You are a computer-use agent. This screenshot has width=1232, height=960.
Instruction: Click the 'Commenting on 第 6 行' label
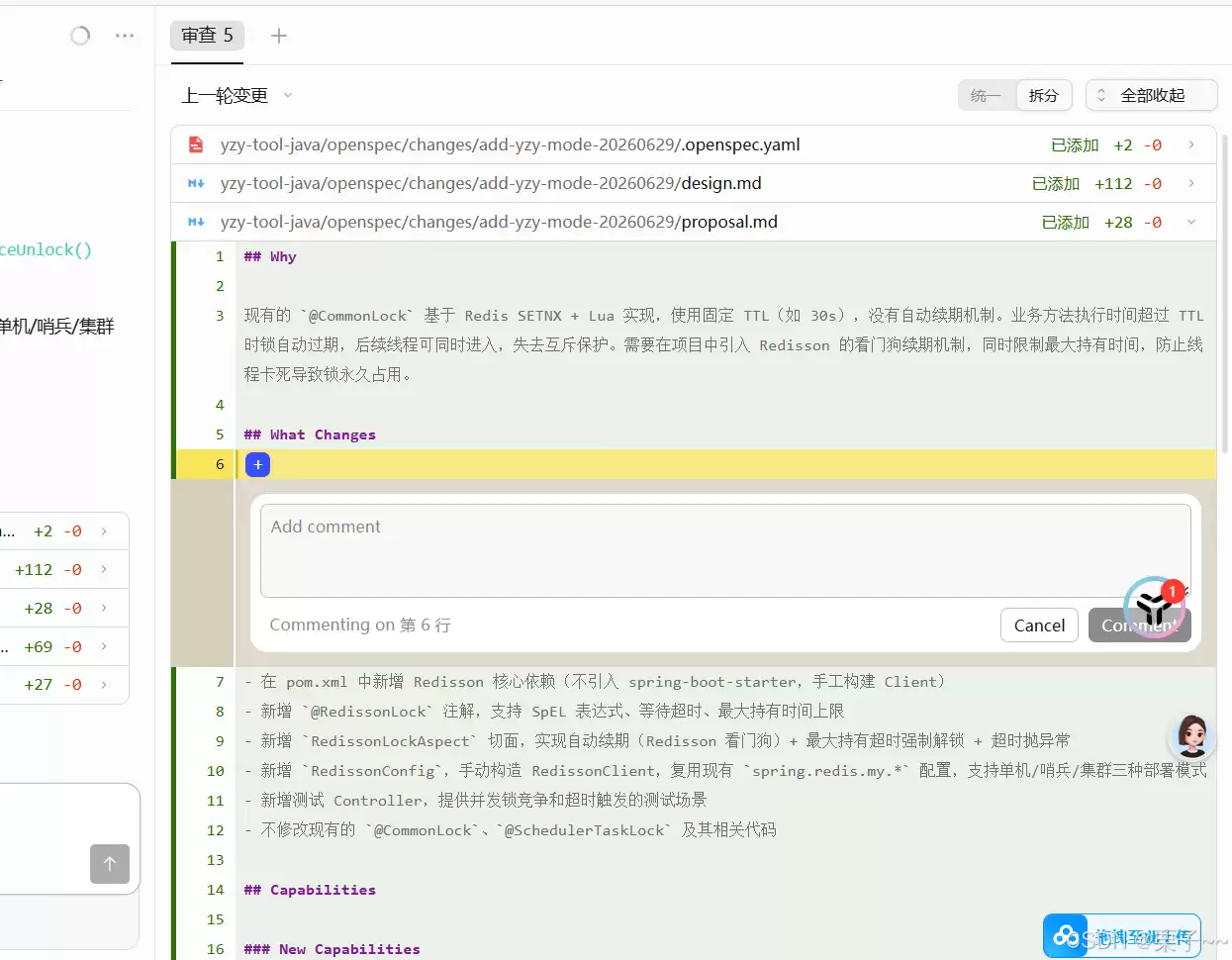pyautogui.click(x=360, y=625)
